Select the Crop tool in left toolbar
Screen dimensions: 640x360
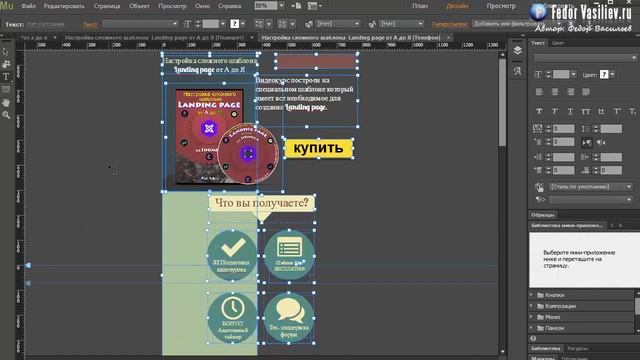click(x=6, y=64)
